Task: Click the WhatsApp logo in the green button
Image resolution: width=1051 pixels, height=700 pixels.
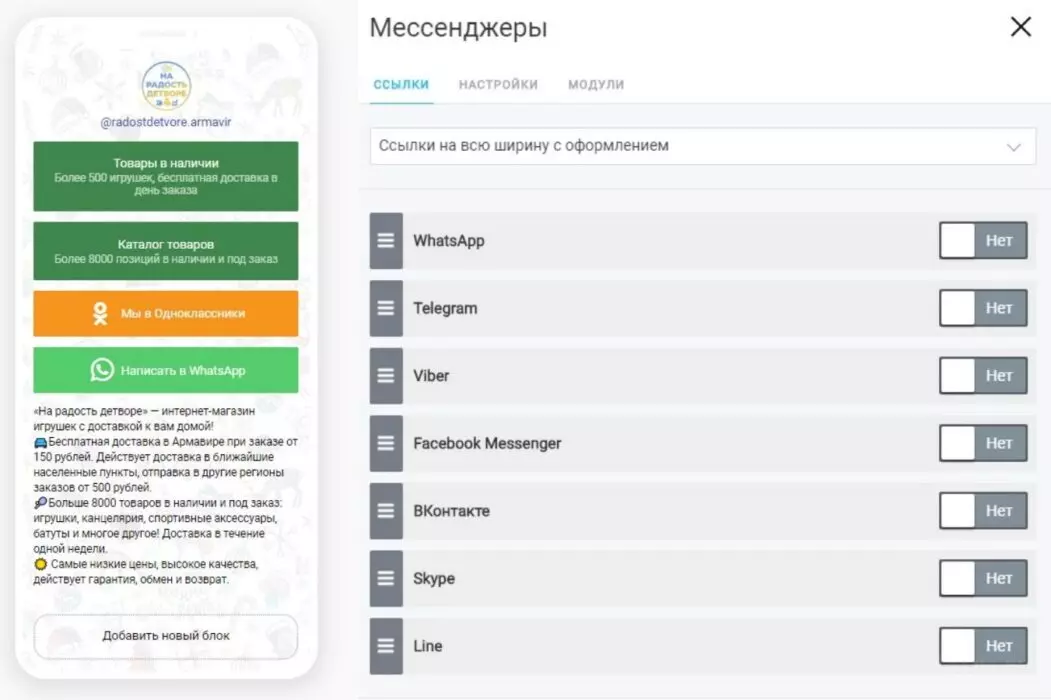Action: click(x=102, y=370)
